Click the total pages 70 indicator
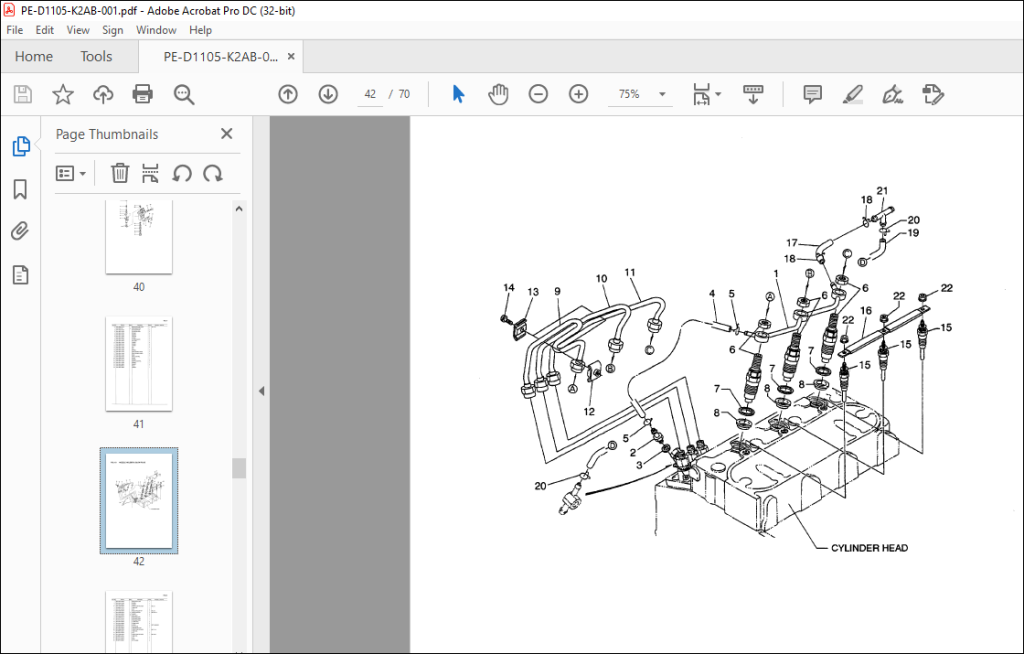Viewport: 1024px width, 654px height. tap(404, 94)
